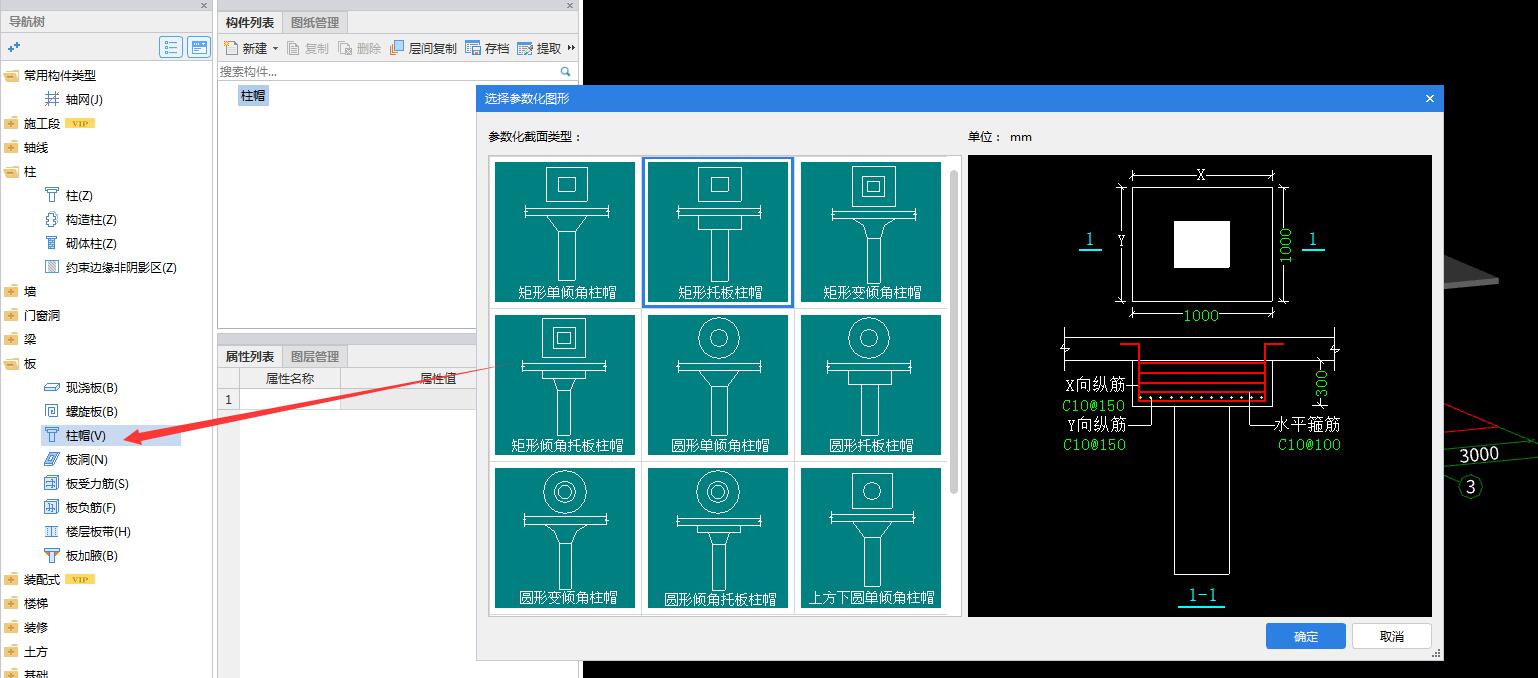
Task: Click the 删除 toolbar button
Action: point(360,47)
